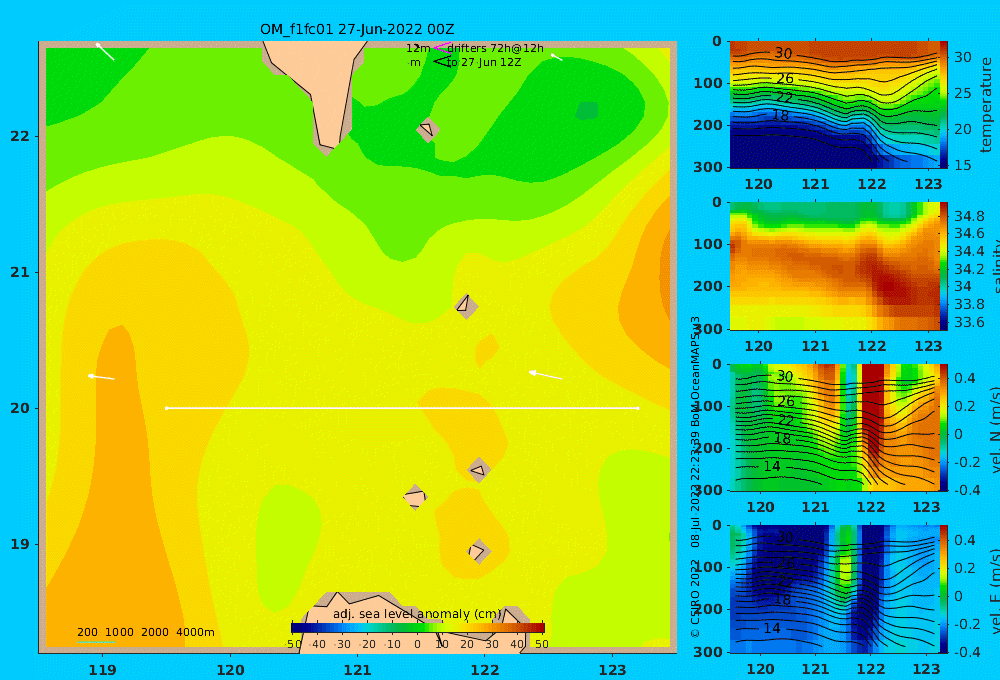This screenshot has height=680, width=1000.
Task: Click the '34.8' tick on salinity colorbar
Action: tap(969, 216)
